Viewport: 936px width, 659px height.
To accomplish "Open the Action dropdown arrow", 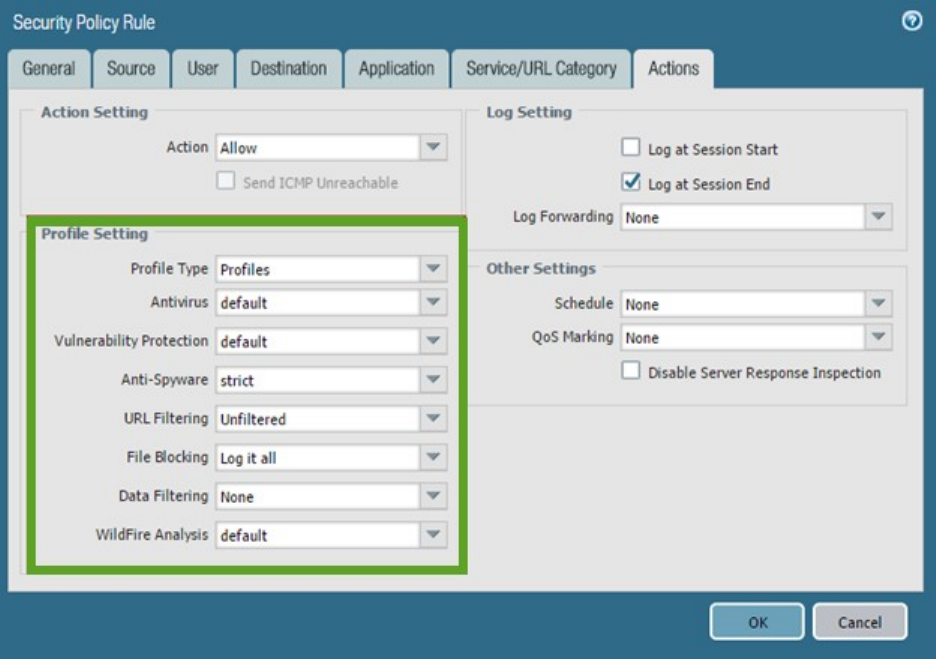I will point(433,147).
